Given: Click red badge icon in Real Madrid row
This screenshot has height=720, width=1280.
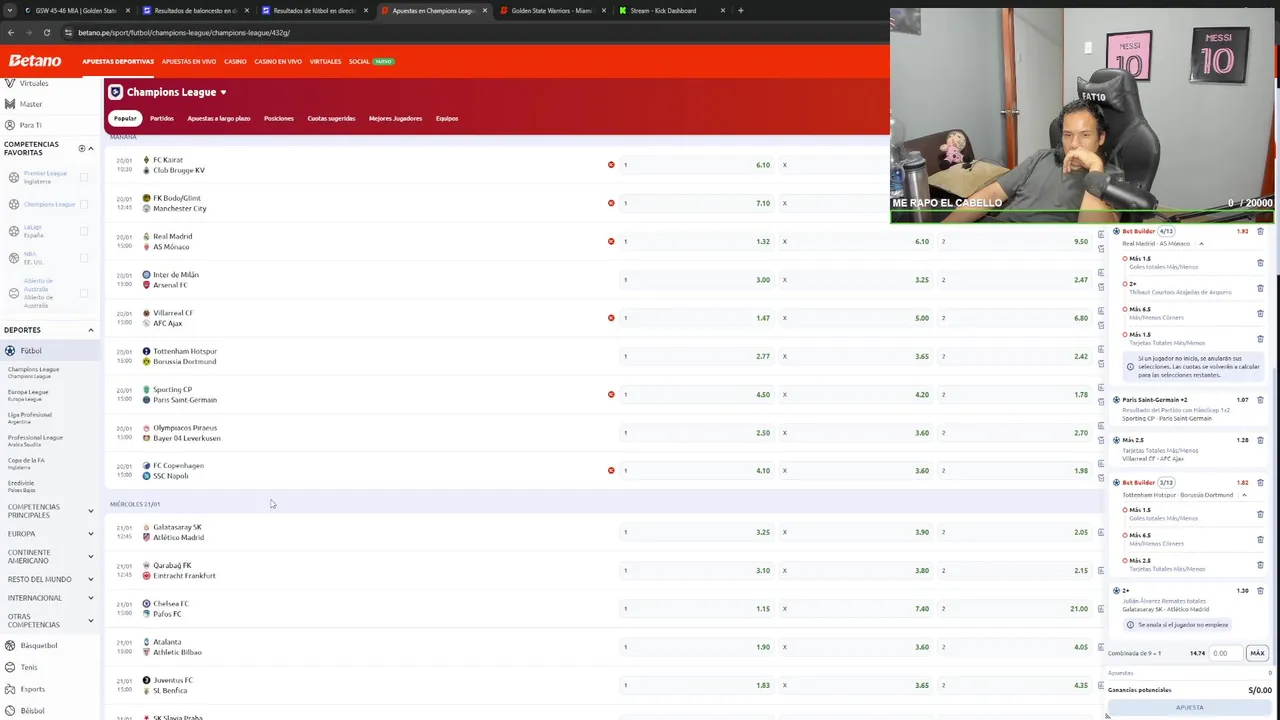Looking at the screenshot, I should (x=611, y=241).
